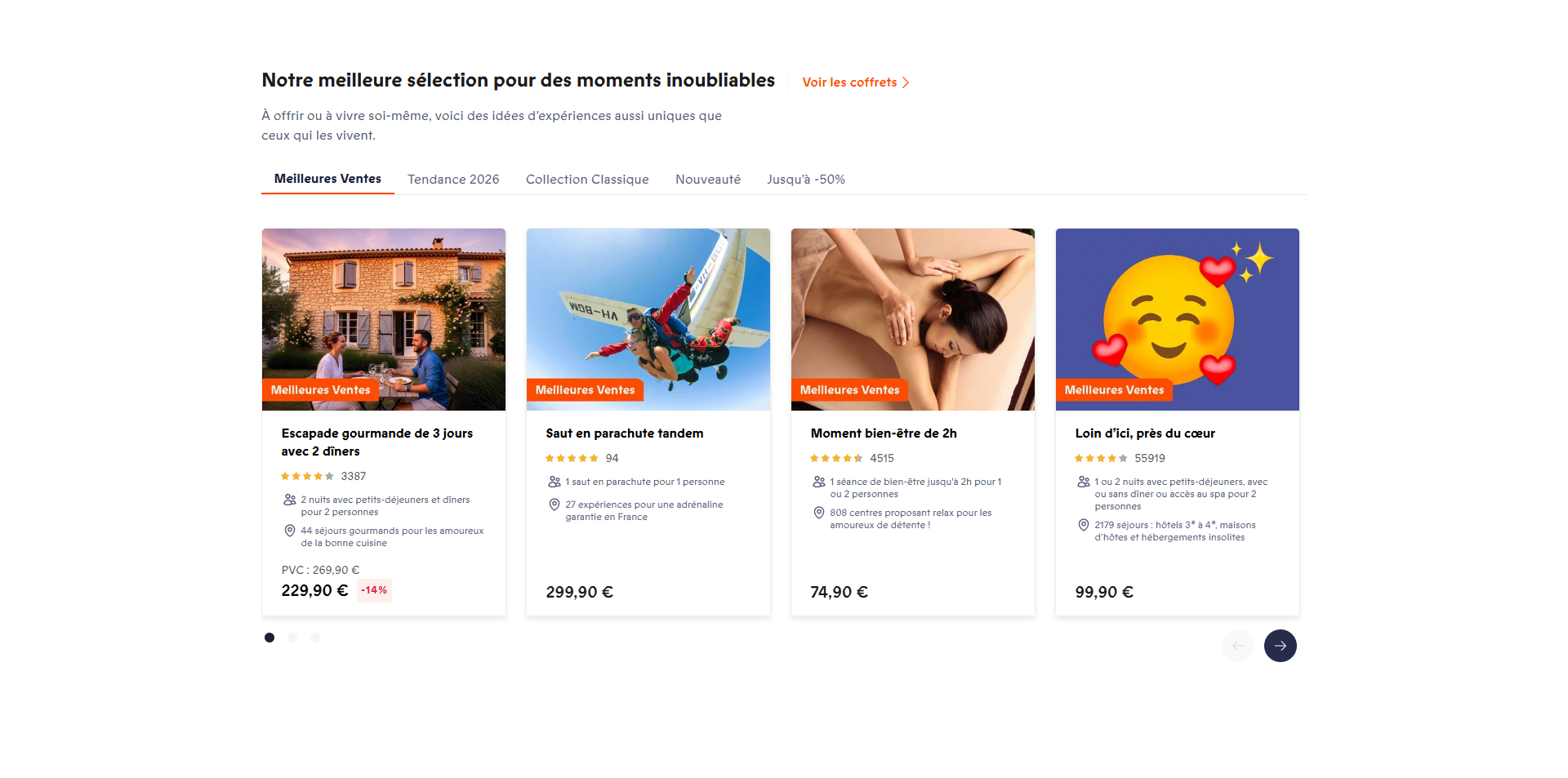This screenshot has height=778, width=1568.
Task: Click the -14% discount badge
Action: pos(375,590)
